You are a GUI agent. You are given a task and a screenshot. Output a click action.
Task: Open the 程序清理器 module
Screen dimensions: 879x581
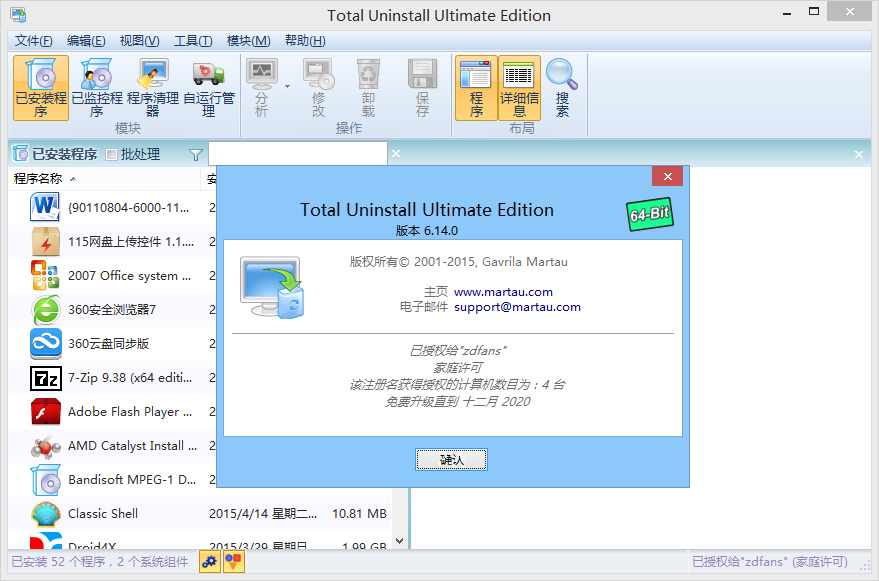(152, 88)
